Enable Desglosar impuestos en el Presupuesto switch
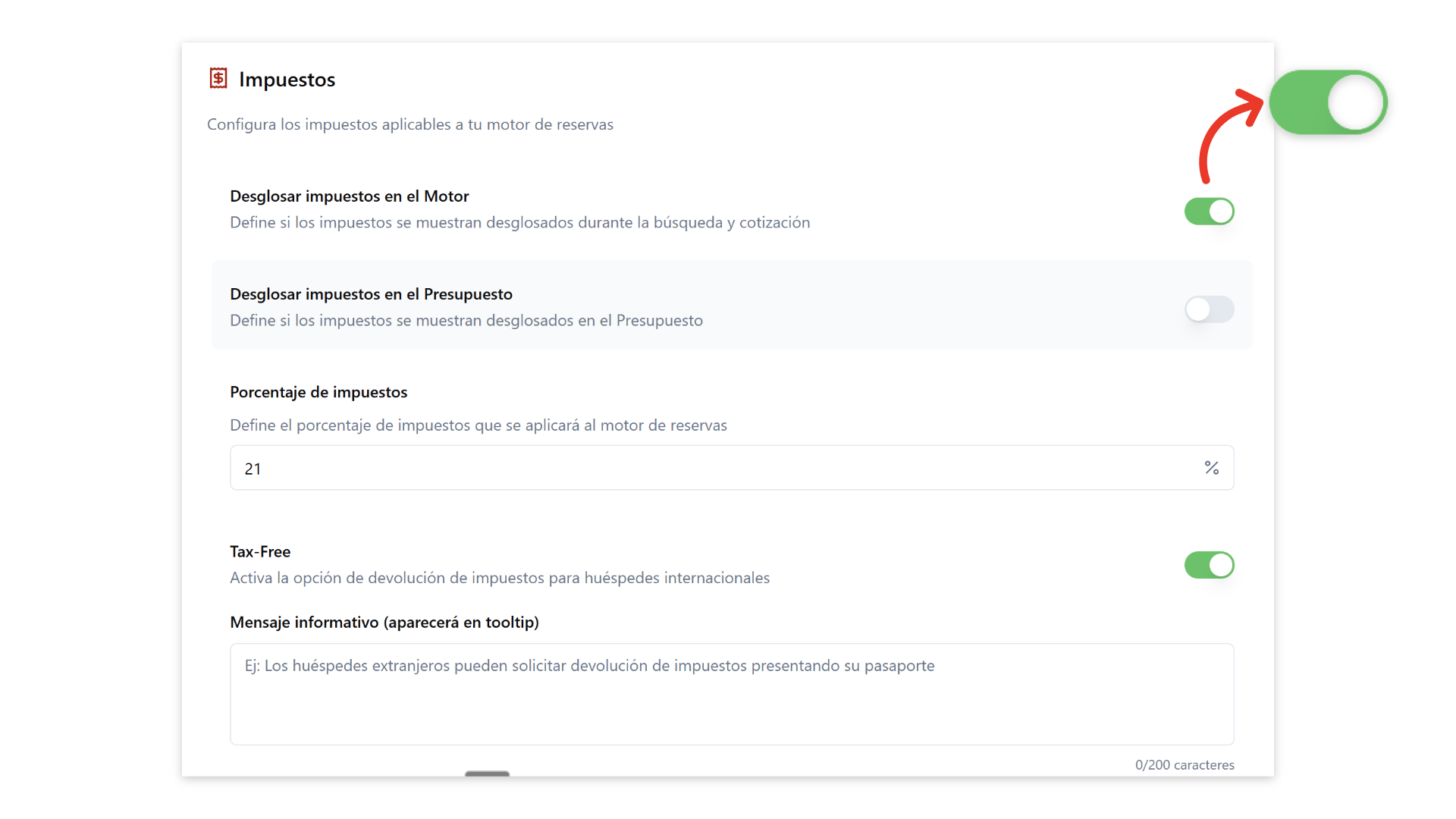This screenshot has width=1456, height=819. point(1209,309)
